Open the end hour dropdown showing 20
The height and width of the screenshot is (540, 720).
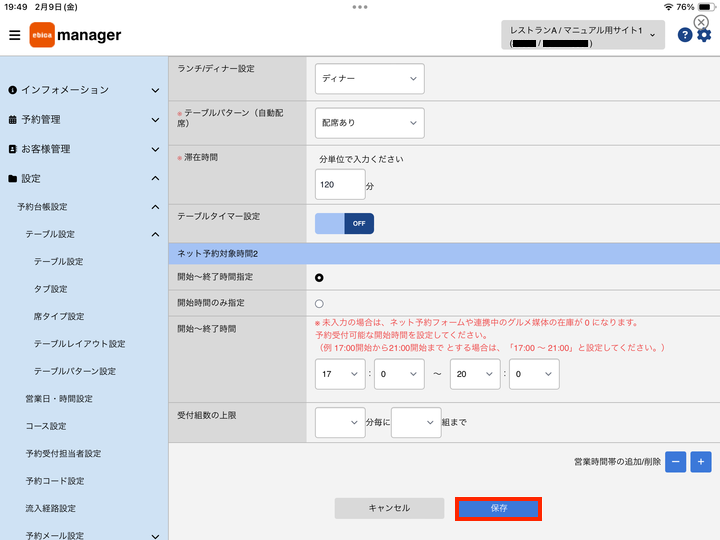[475, 374]
